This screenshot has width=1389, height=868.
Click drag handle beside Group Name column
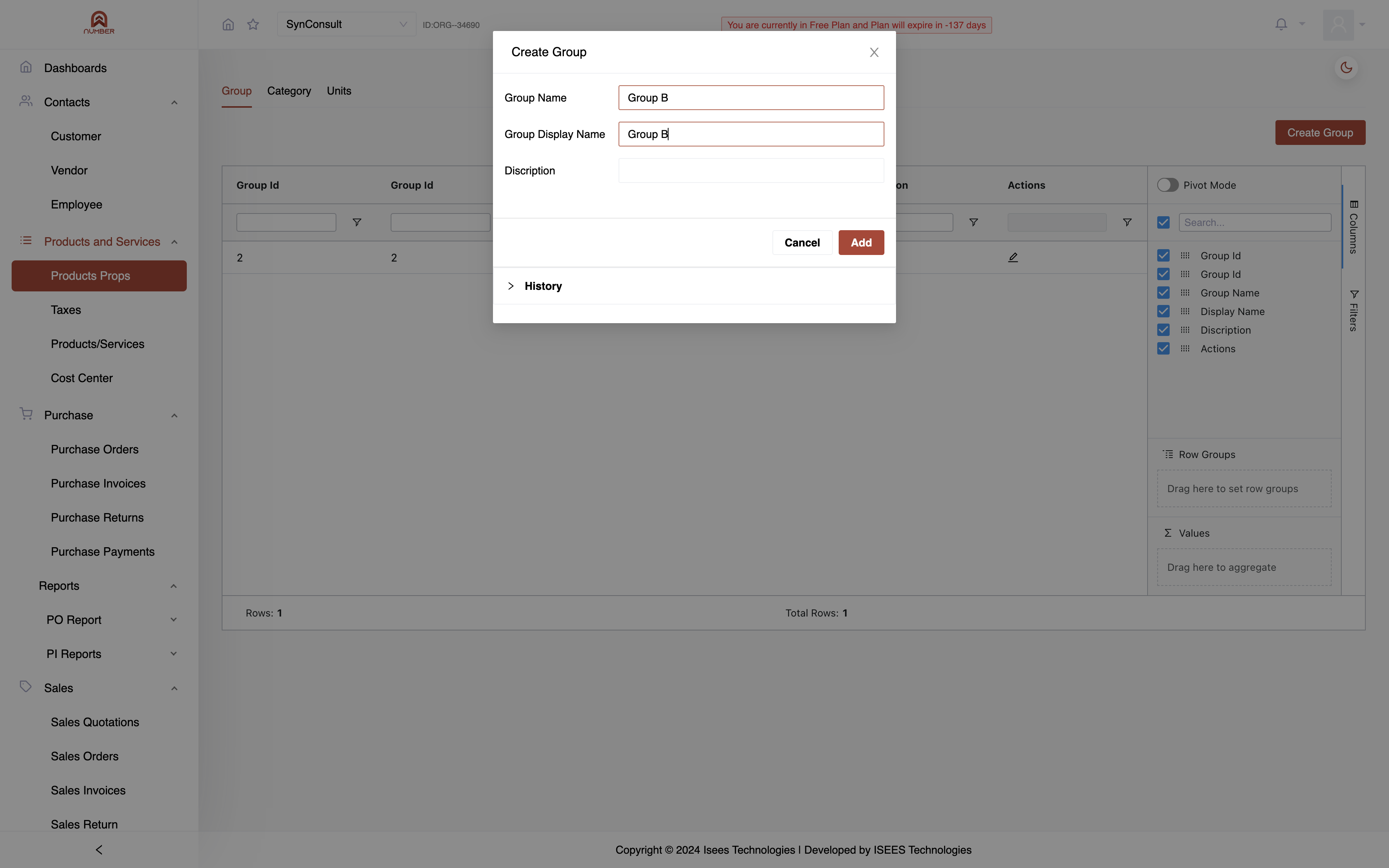1185,293
